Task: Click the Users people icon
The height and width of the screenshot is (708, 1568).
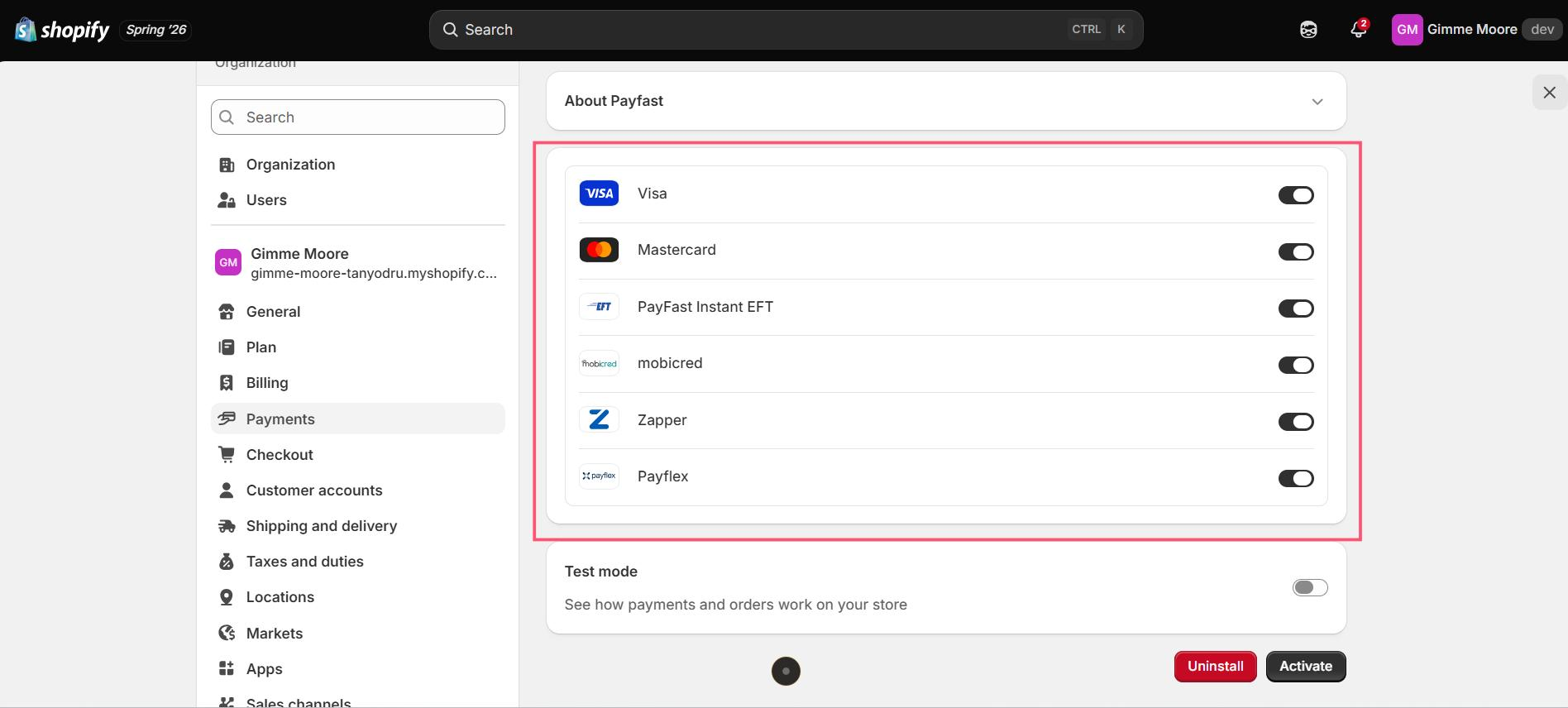Action: (x=226, y=200)
